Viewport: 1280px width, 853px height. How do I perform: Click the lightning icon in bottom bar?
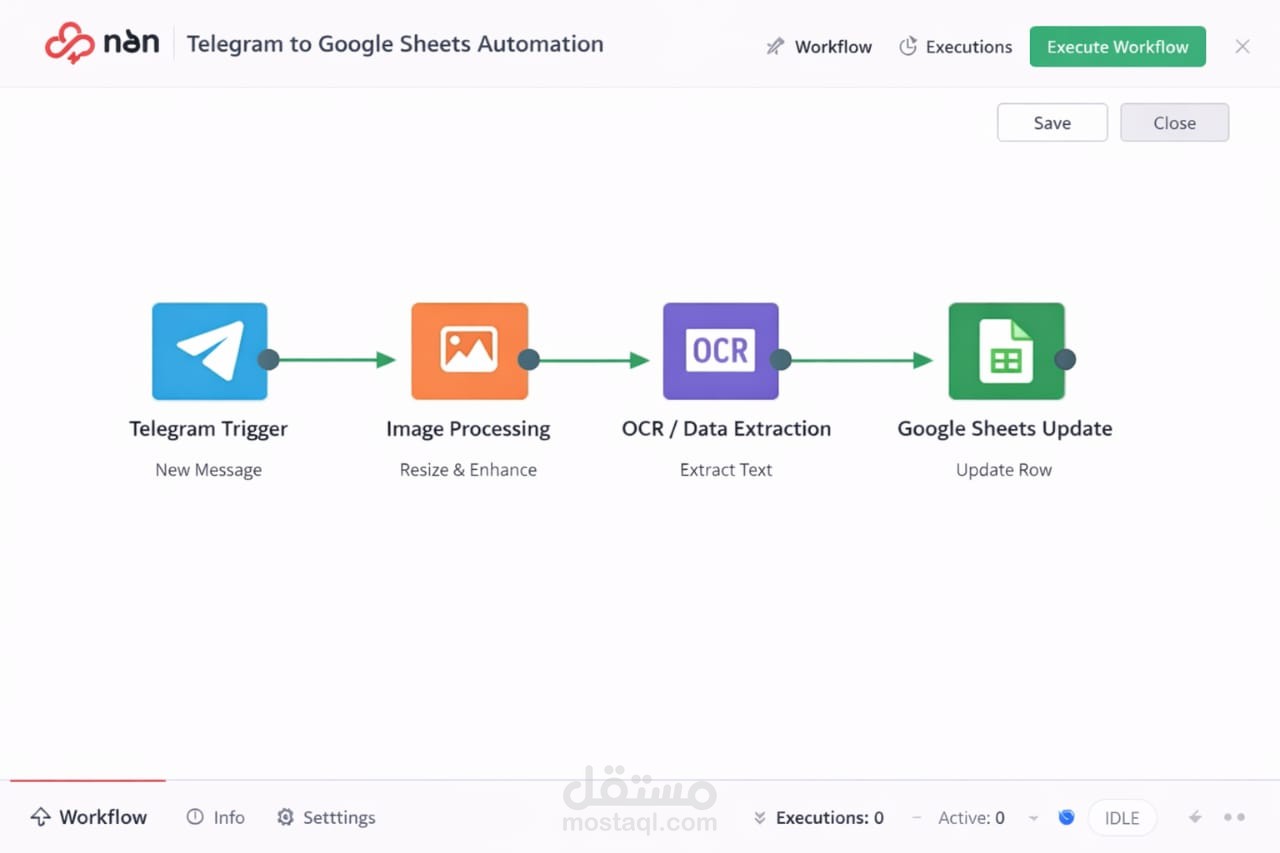click(1195, 817)
